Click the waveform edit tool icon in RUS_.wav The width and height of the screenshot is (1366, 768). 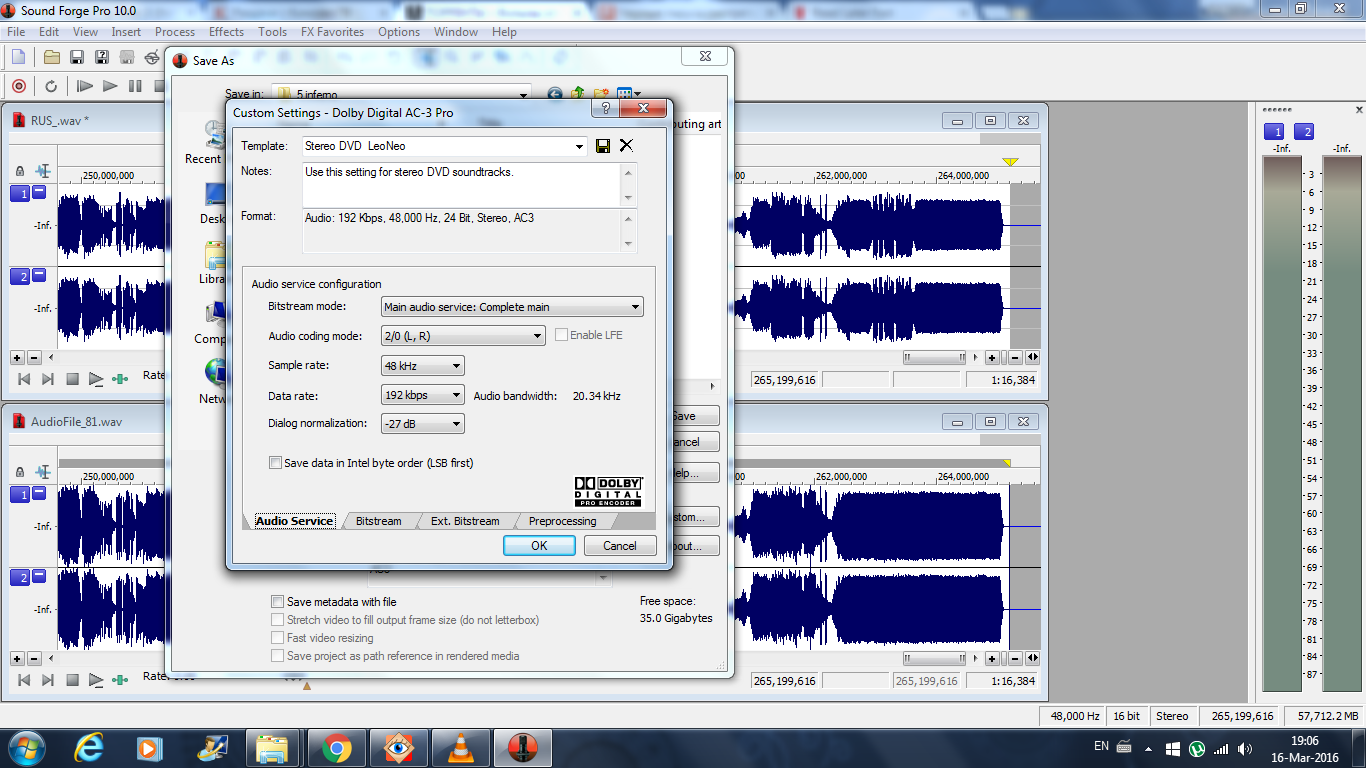click(43, 172)
